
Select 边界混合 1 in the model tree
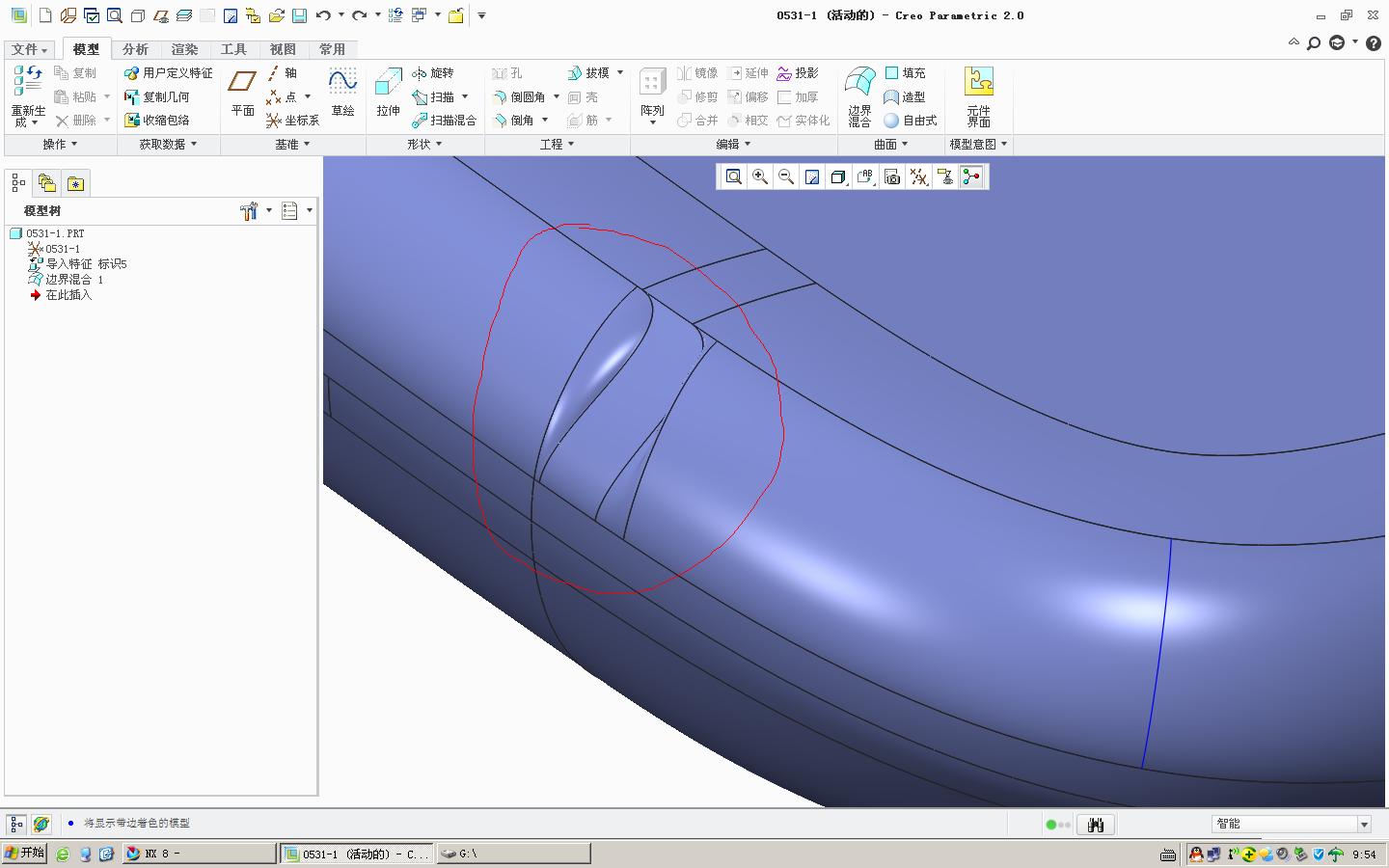(66, 280)
